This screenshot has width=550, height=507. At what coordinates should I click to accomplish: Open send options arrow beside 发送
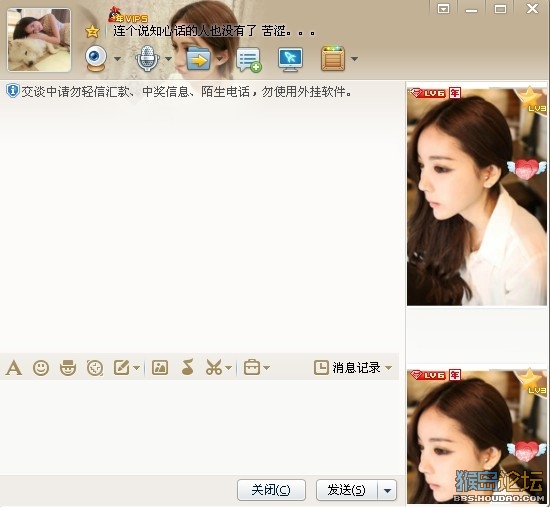387,490
